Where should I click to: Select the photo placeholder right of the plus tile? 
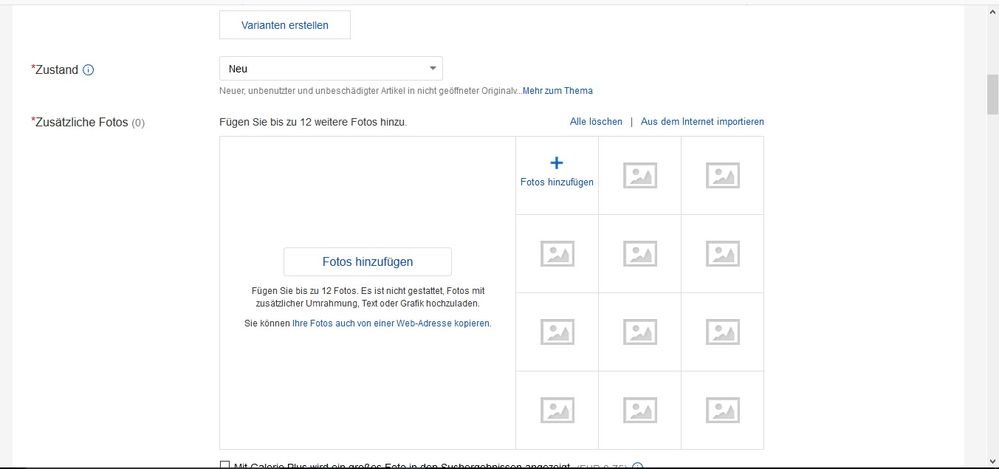tap(639, 175)
